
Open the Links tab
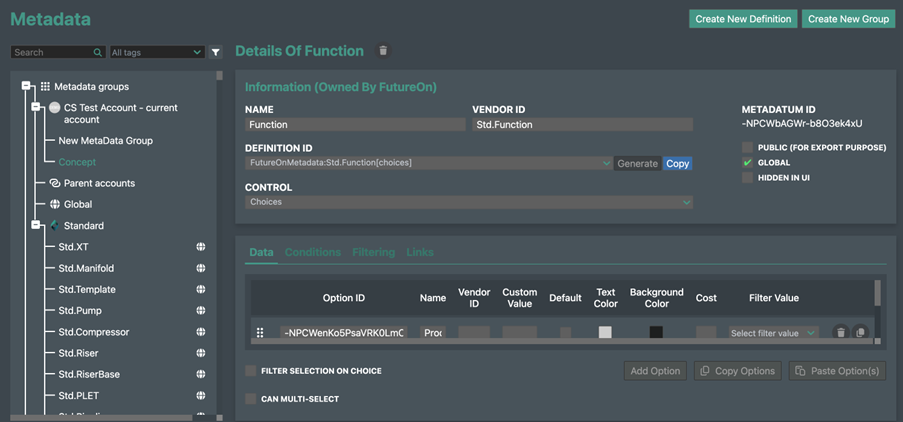420,252
